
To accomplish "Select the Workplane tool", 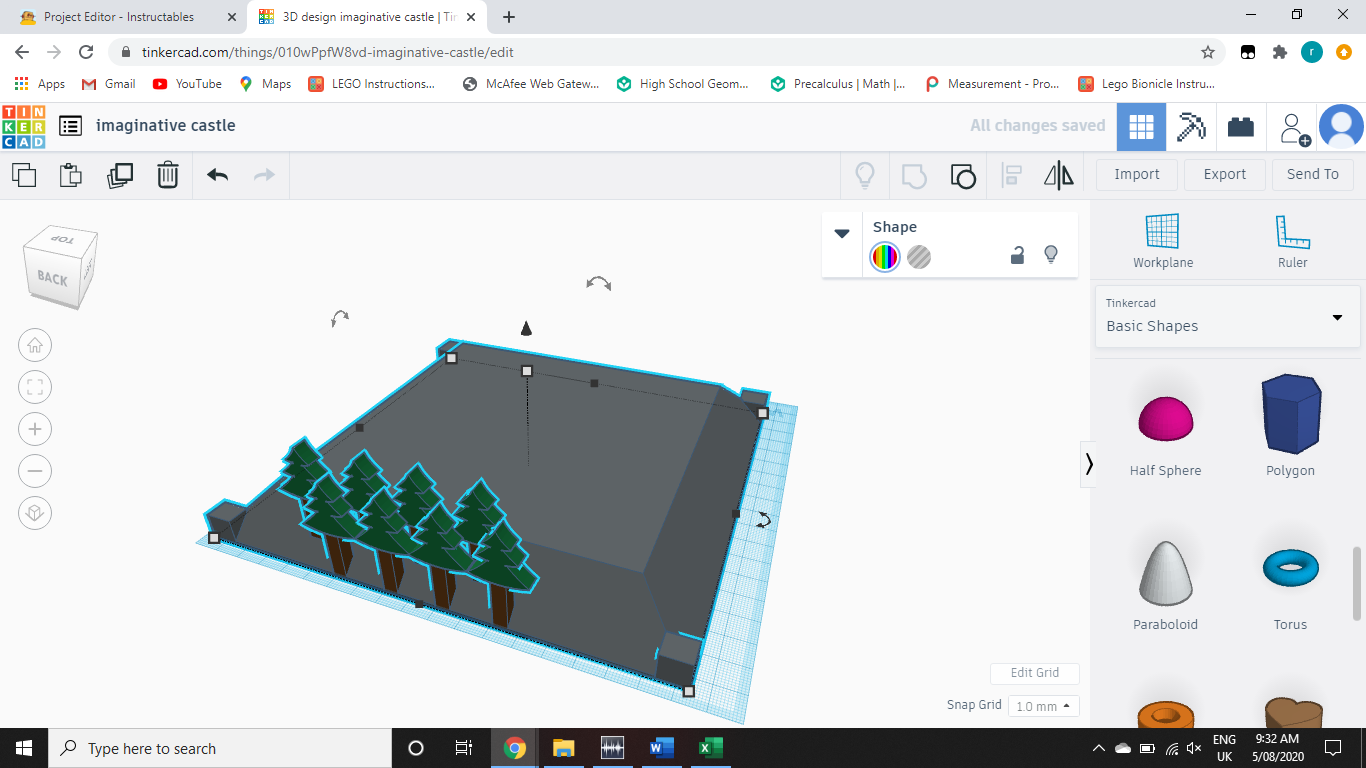I will tap(1163, 242).
